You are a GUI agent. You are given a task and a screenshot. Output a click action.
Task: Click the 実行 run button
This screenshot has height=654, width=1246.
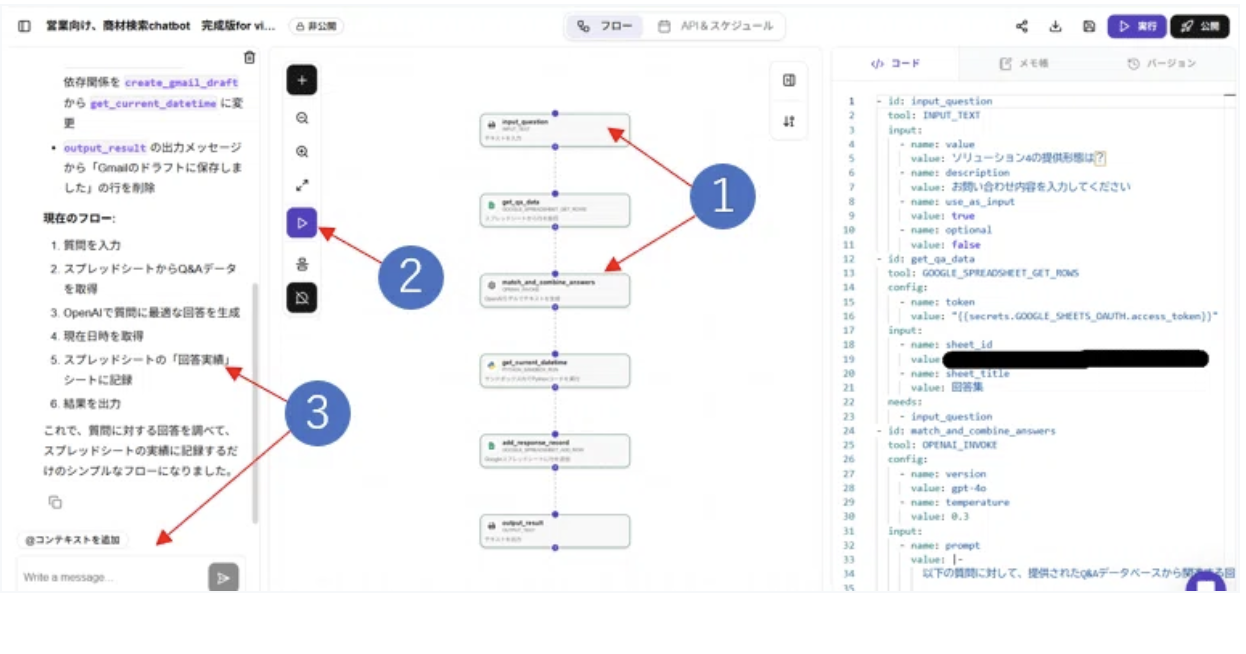click(x=1137, y=27)
